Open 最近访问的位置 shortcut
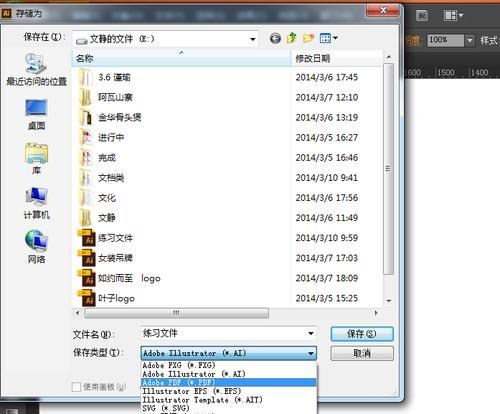Screen dimensions: 500x414 coord(36,69)
